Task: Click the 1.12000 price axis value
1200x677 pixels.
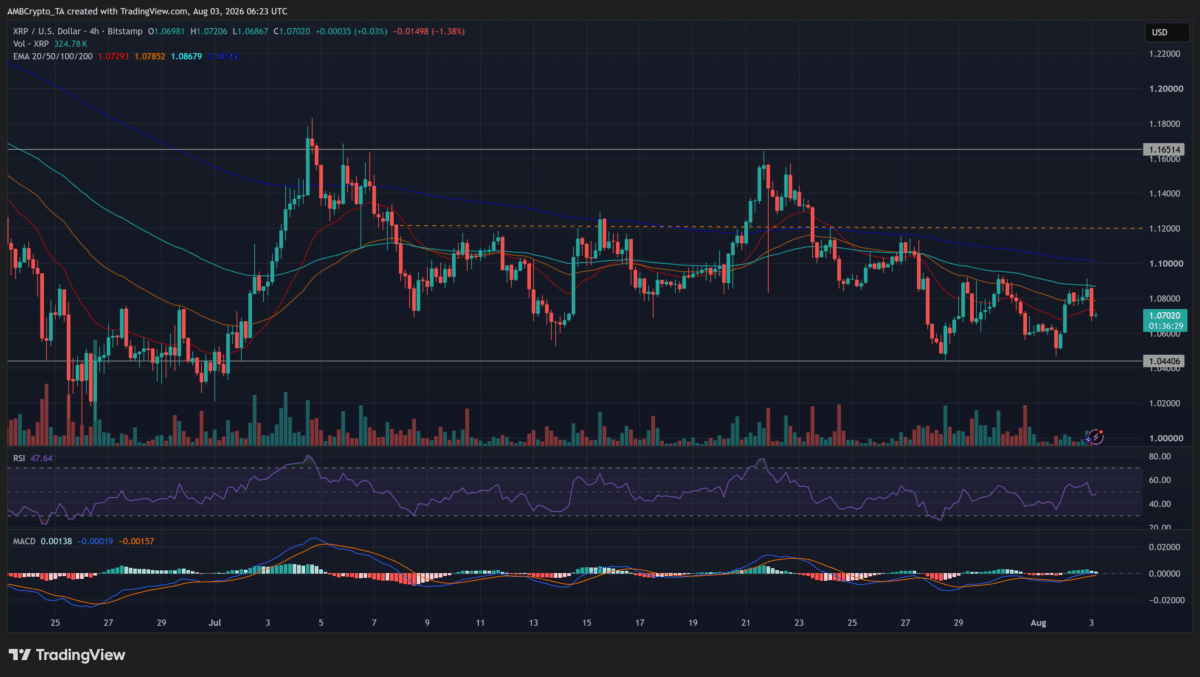Action: [1167, 229]
